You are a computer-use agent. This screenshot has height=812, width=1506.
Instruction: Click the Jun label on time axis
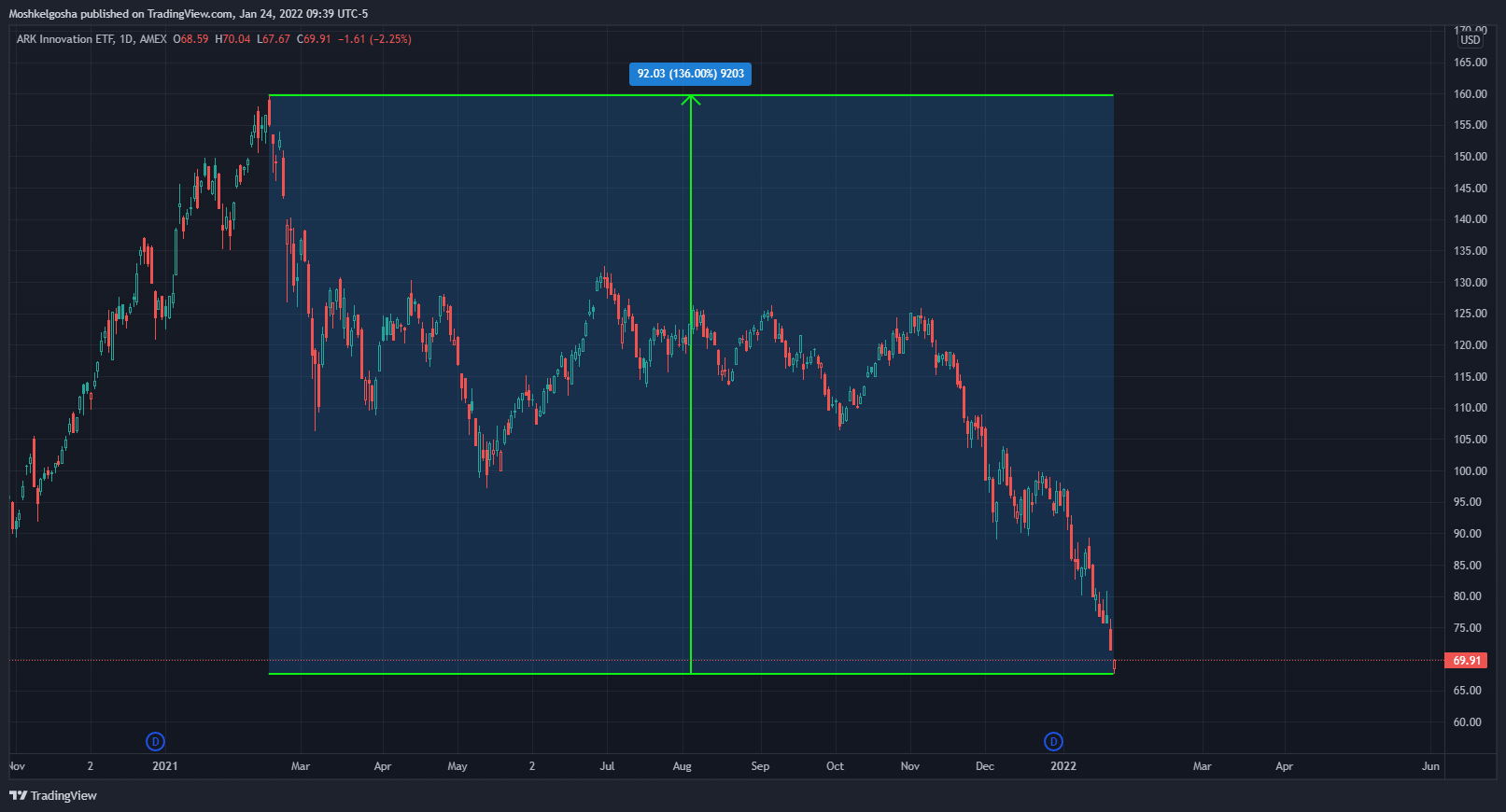1430,766
